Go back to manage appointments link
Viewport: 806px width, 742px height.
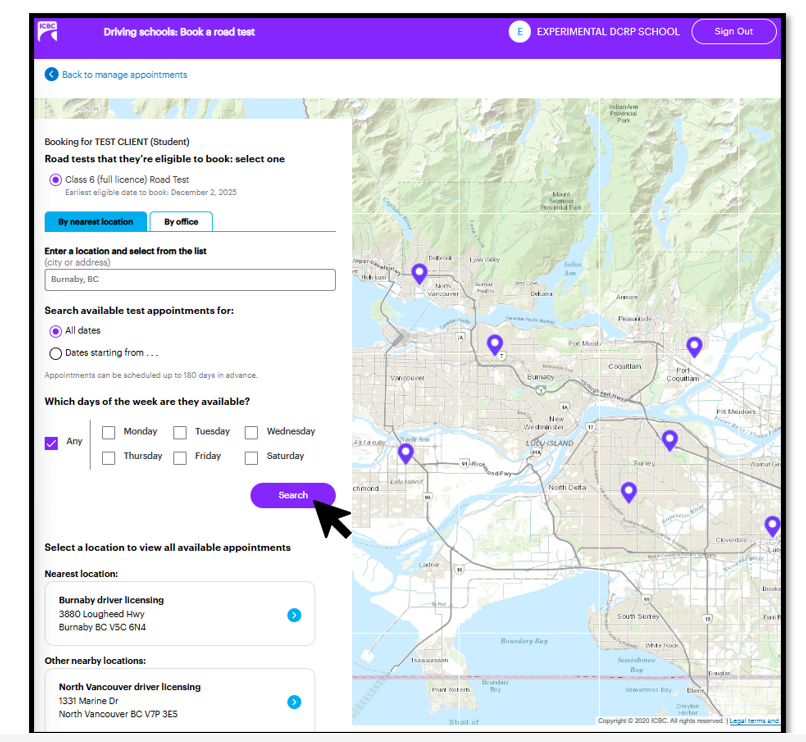click(124, 75)
